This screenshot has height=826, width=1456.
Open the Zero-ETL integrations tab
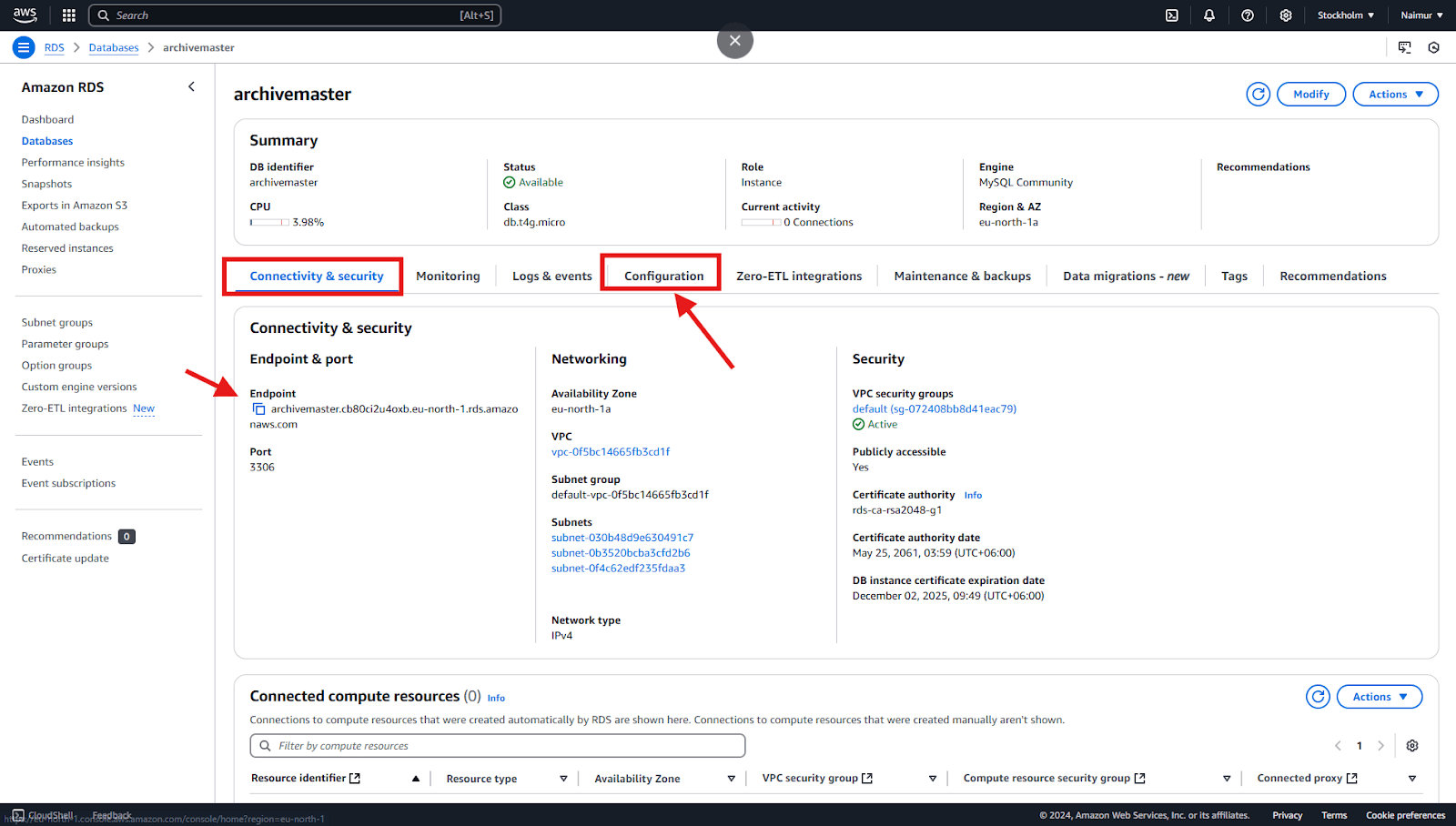[x=799, y=276]
